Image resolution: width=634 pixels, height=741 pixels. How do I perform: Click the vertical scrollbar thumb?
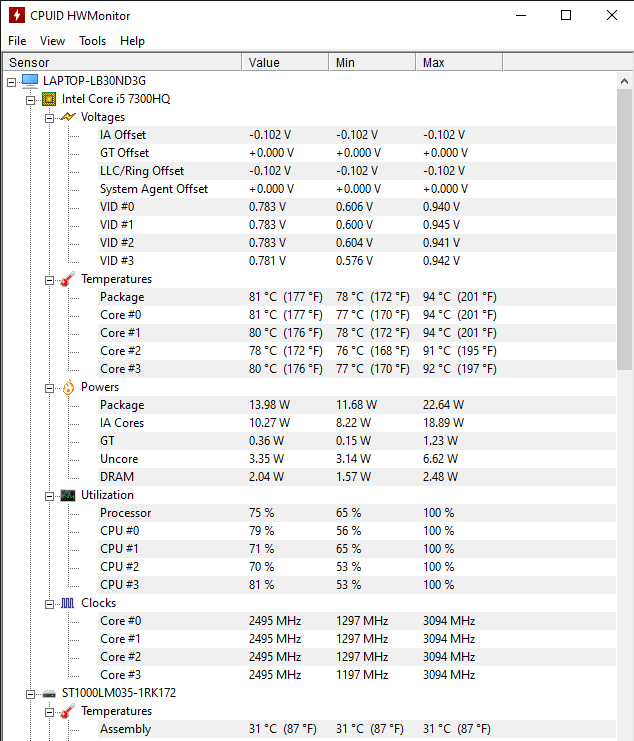[625, 230]
